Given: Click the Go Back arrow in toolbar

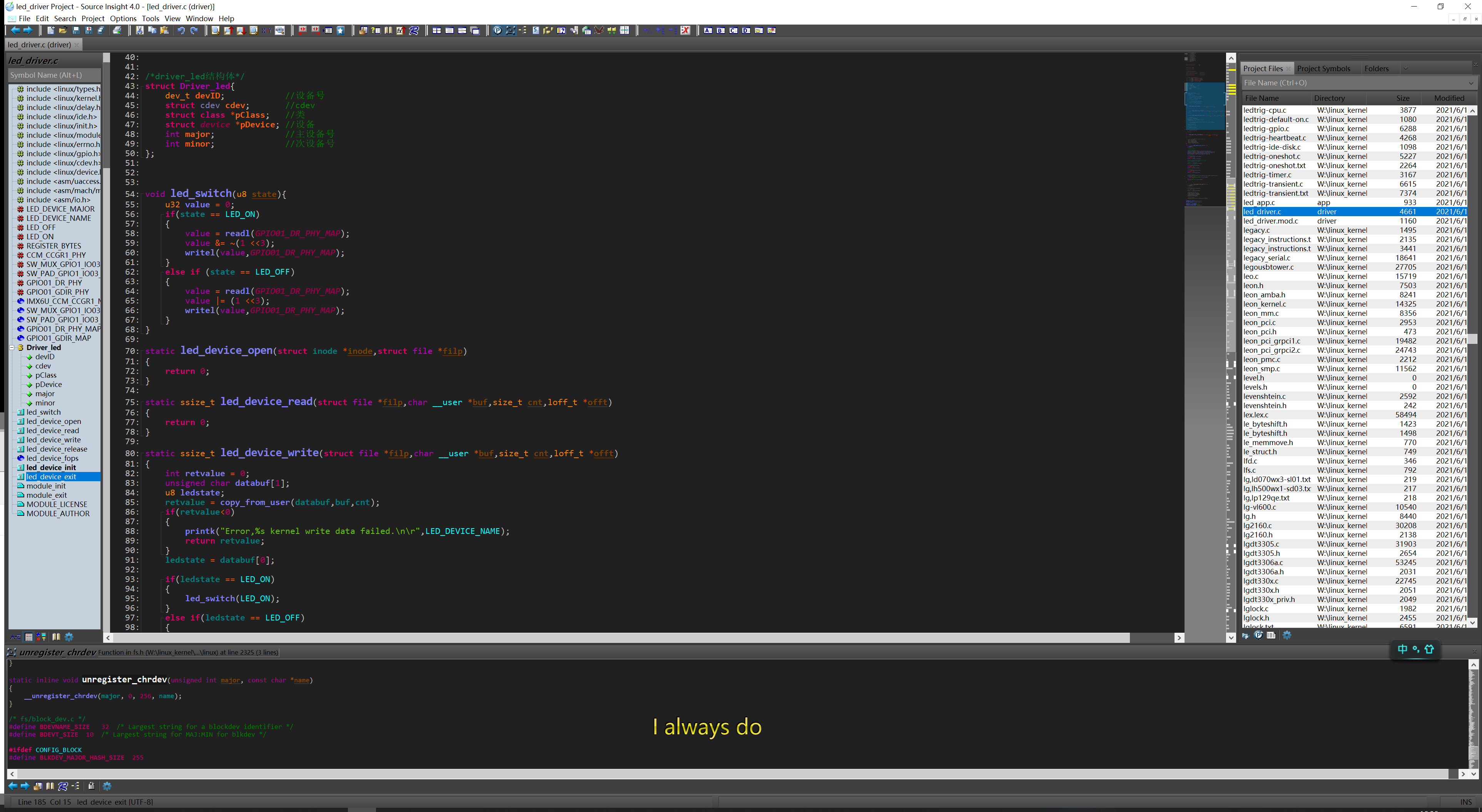Looking at the screenshot, I should tap(15, 30).
